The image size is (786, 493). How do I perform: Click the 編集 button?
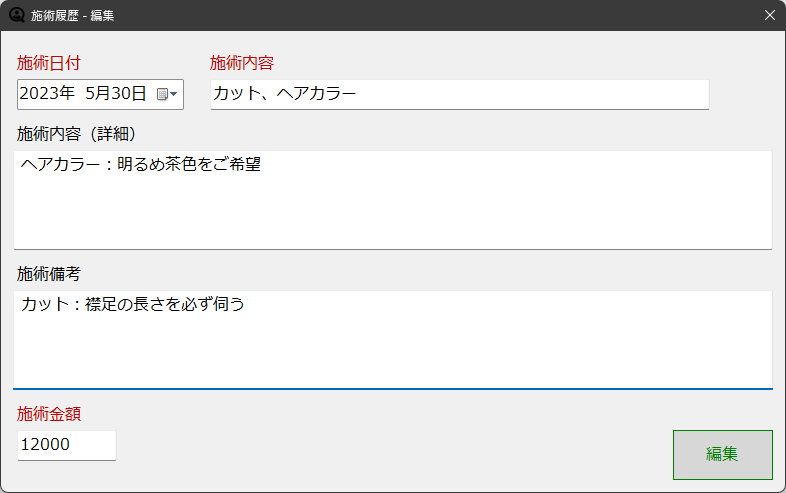click(x=722, y=455)
